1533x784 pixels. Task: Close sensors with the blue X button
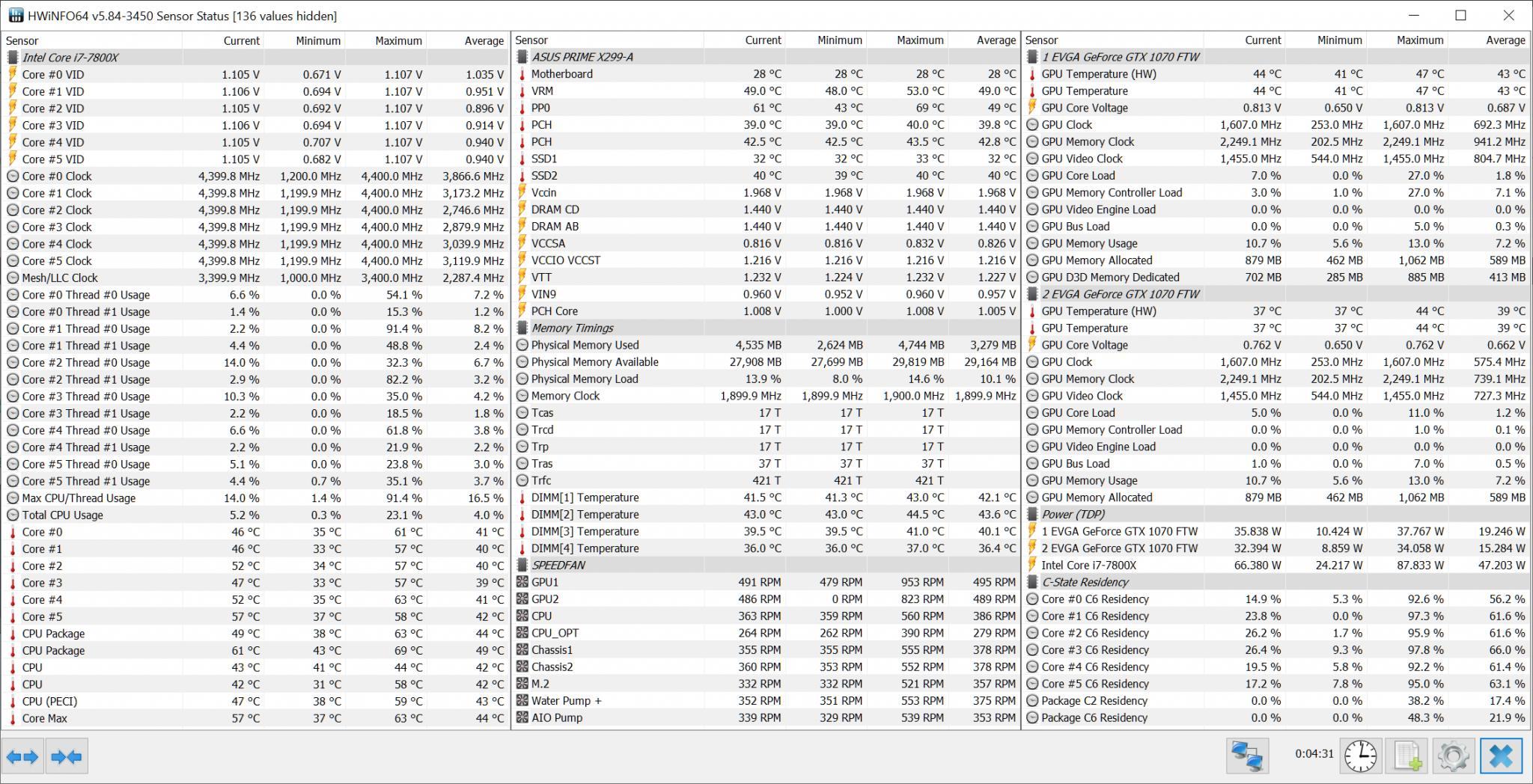[x=1502, y=756]
